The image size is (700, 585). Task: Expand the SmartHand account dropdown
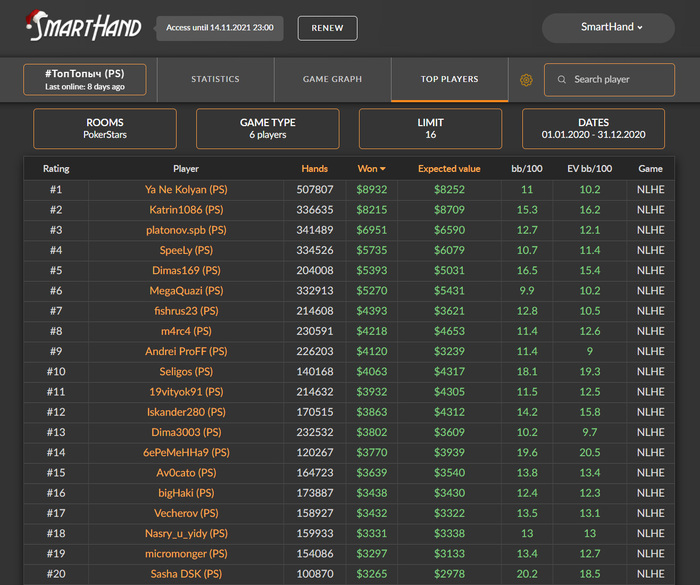(608, 28)
